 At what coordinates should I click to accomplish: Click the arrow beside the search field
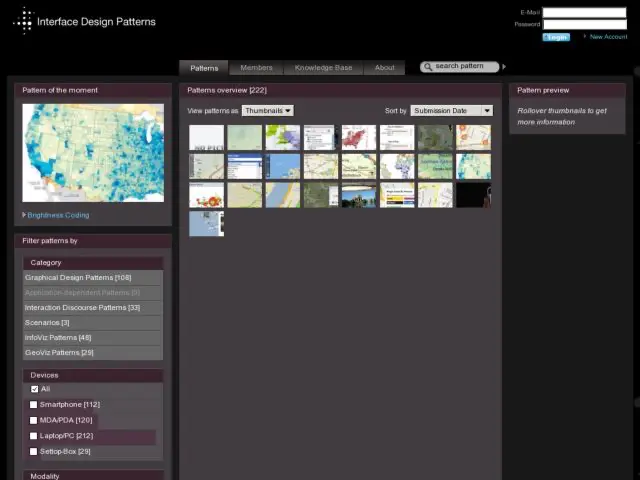tap(504, 67)
